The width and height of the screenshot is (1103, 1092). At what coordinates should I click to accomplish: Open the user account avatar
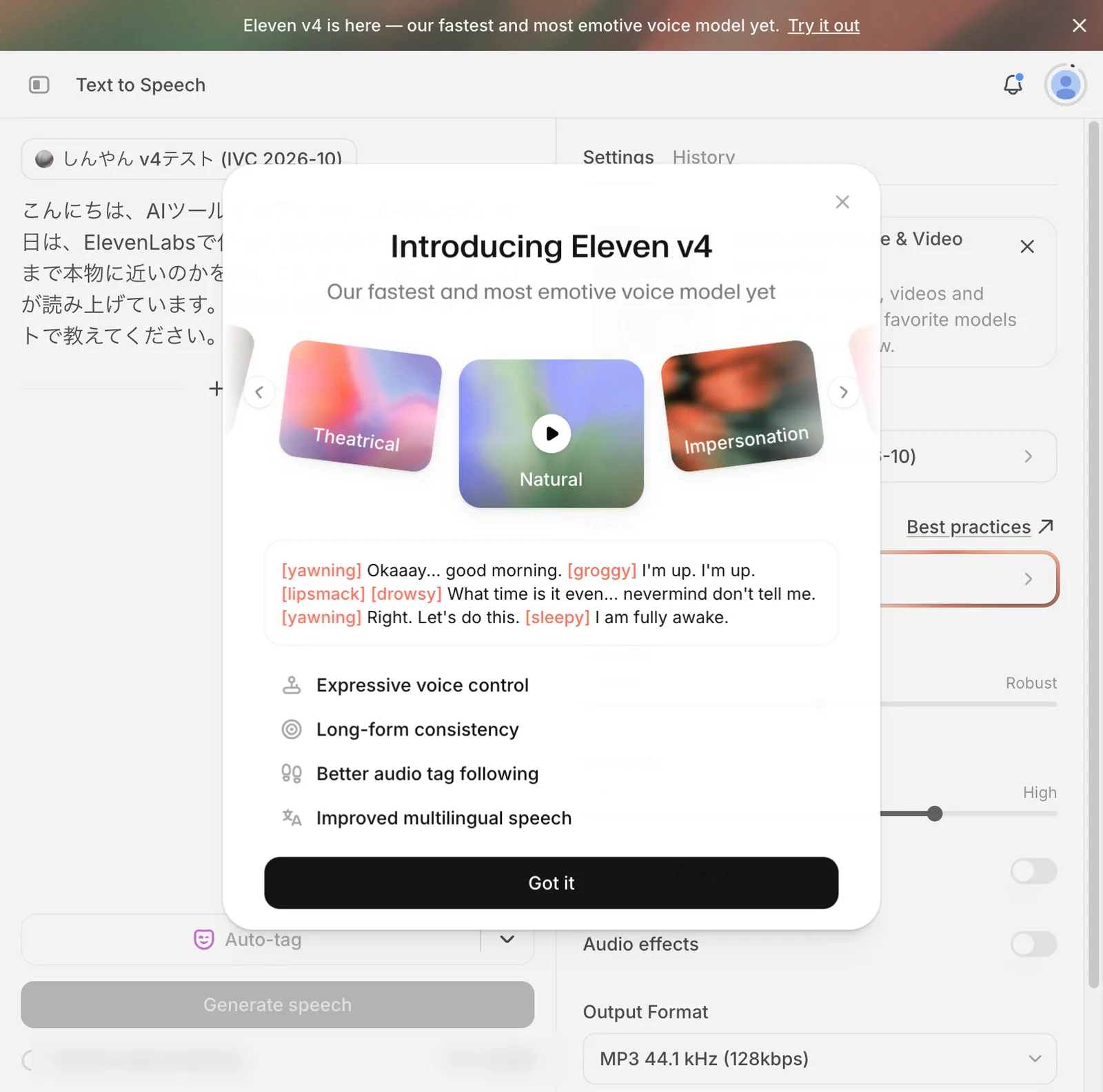pyautogui.click(x=1065, y=85)
